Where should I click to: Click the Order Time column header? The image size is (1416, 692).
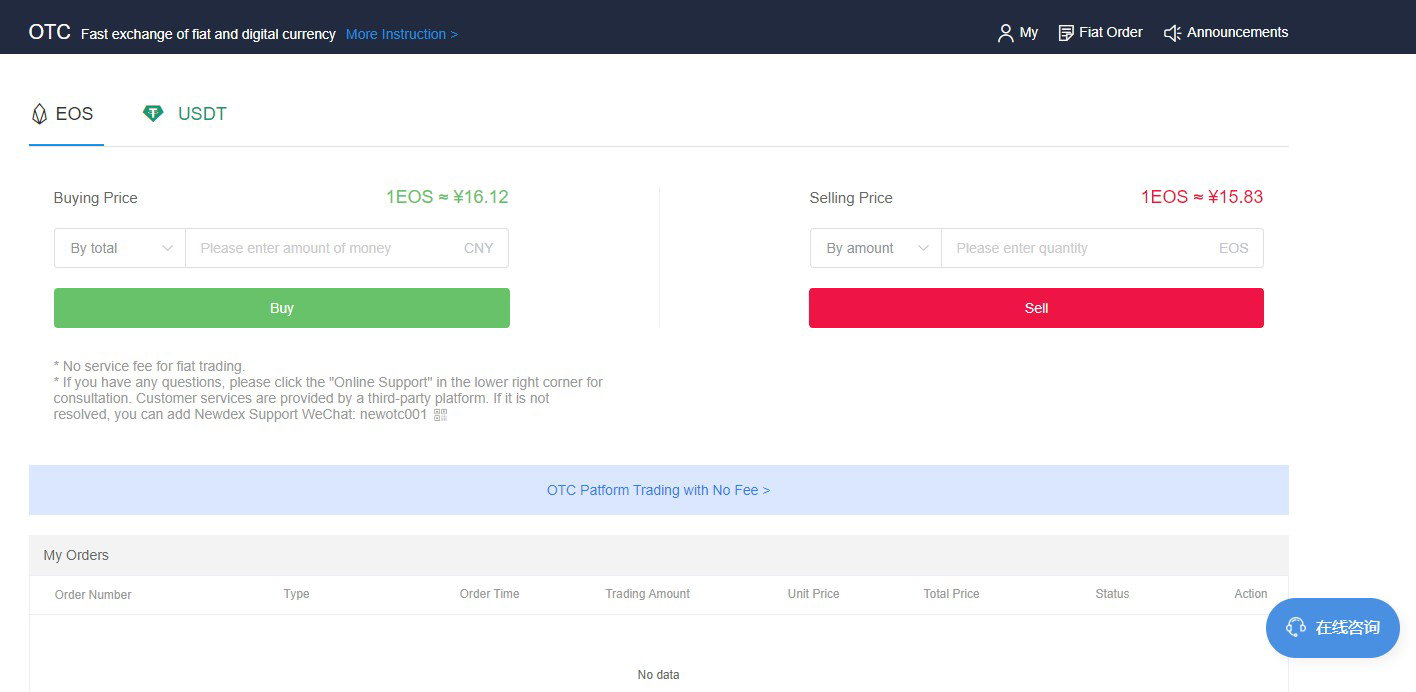click(489, 594)
